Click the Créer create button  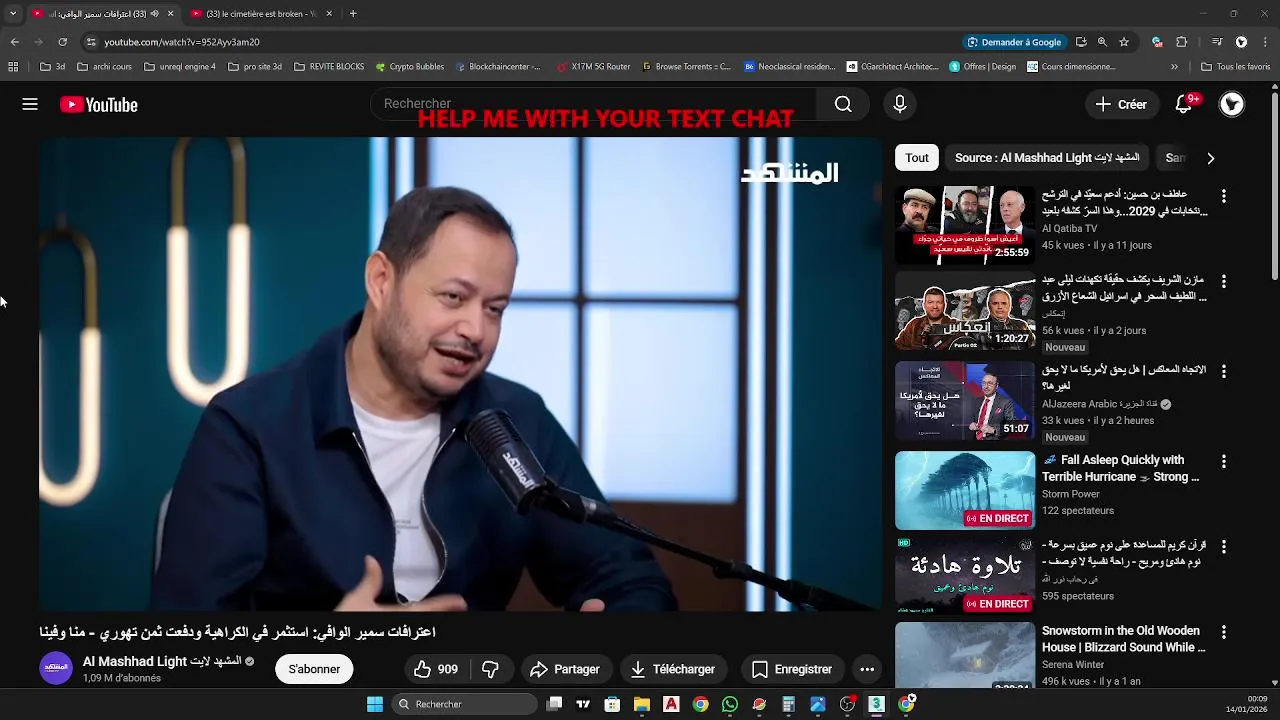(x=1121, y=104)
